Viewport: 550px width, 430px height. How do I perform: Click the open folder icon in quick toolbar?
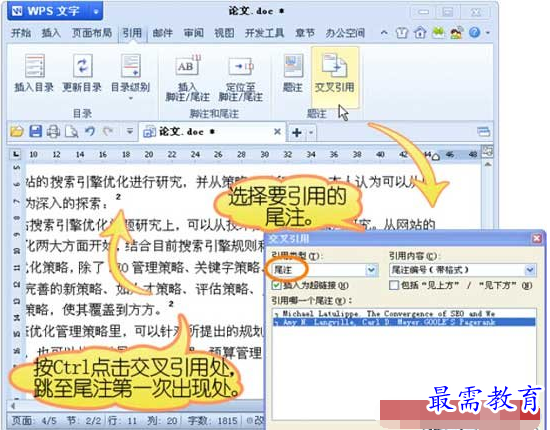point(16,132)
